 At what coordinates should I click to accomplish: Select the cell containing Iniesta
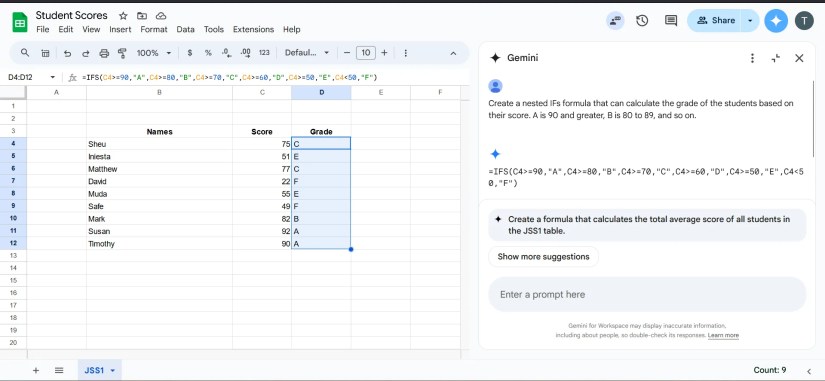[159, 156]
